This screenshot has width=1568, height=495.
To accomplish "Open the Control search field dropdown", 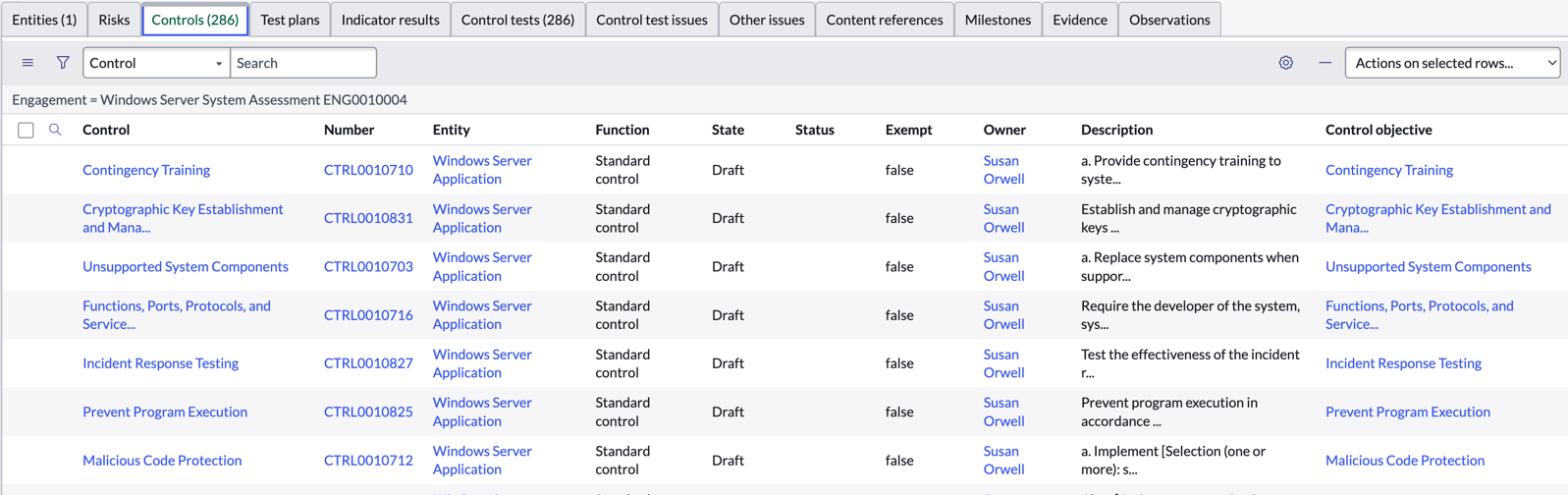I will coord(156,63).
